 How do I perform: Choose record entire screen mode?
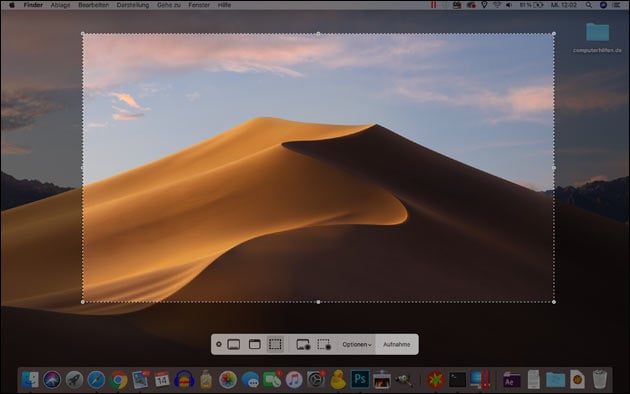303,345
